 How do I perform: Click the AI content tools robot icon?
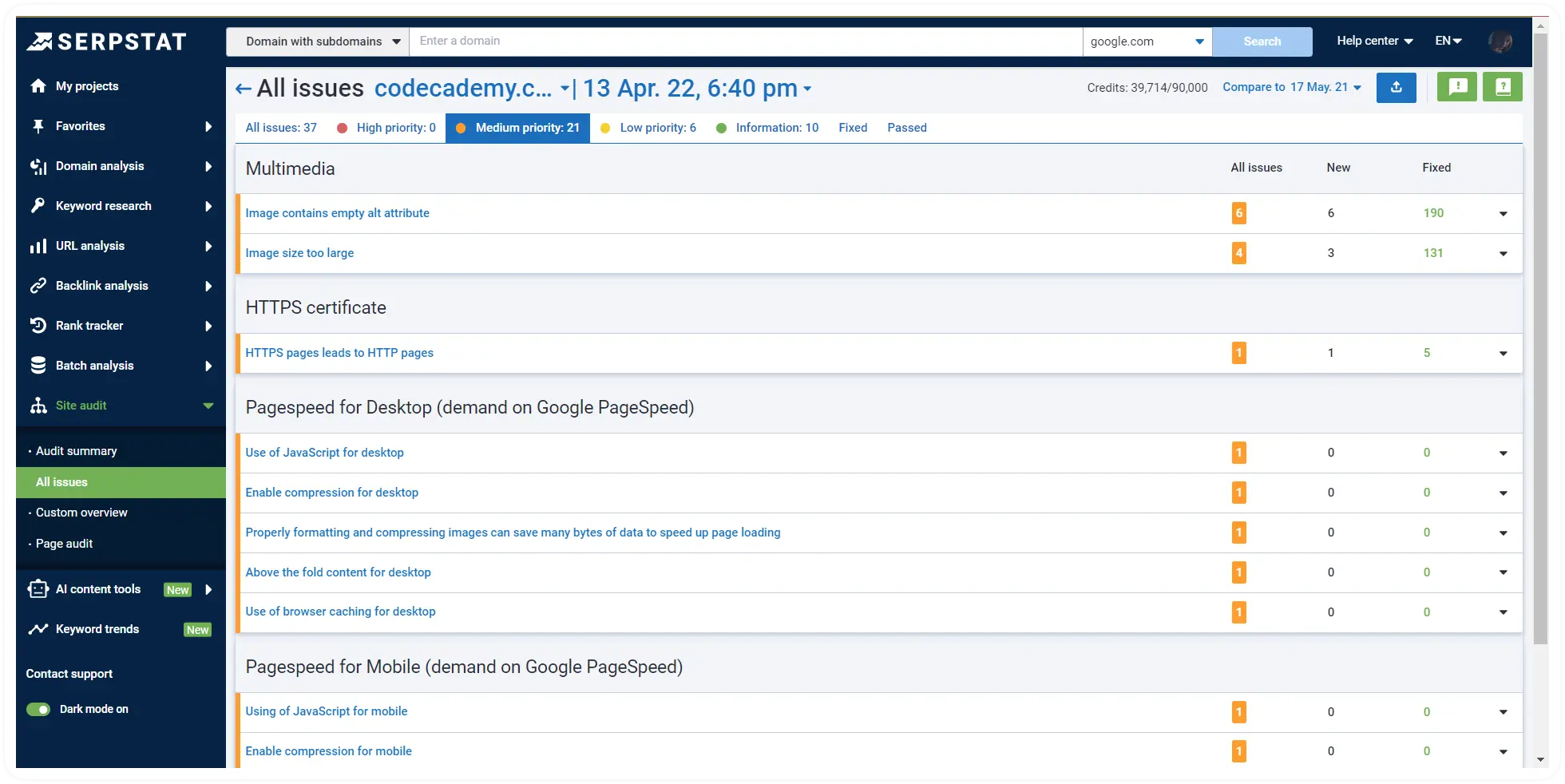38,589
